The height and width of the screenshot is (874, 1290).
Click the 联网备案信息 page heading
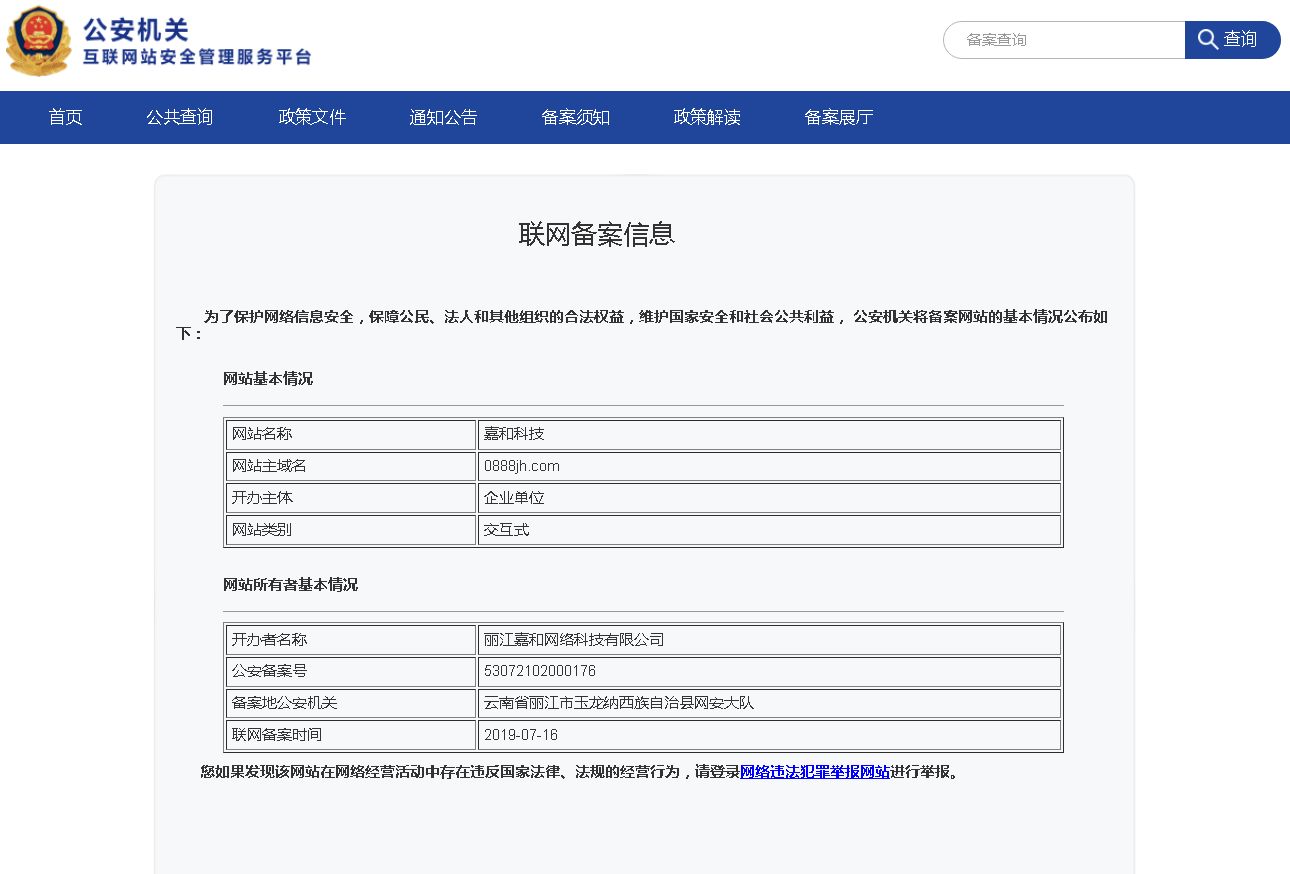(597, 234)
